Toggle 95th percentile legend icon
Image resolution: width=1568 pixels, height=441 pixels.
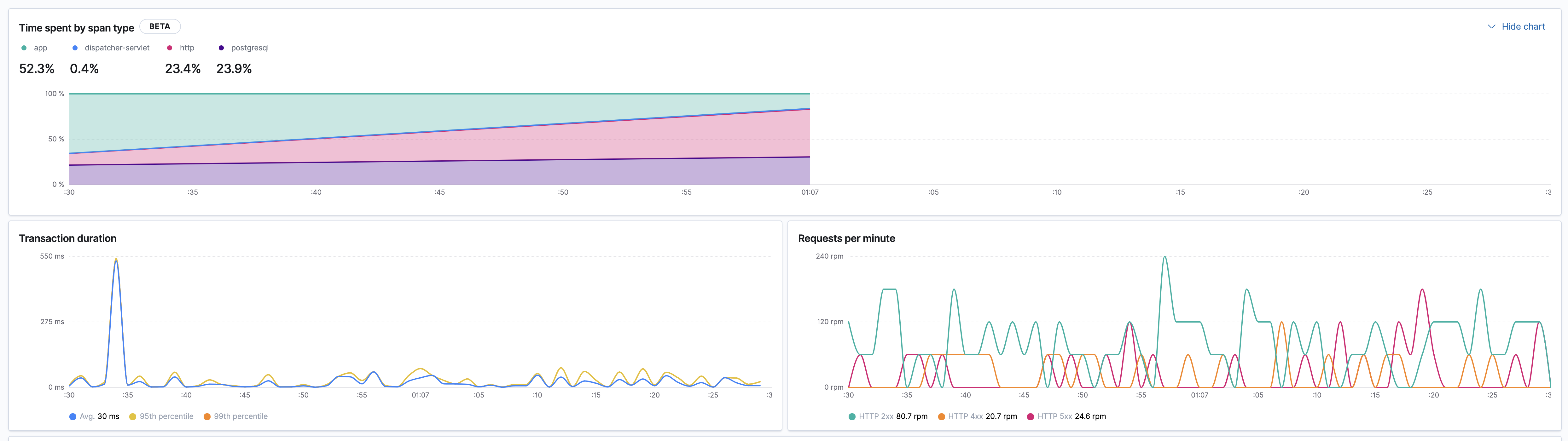133,417
